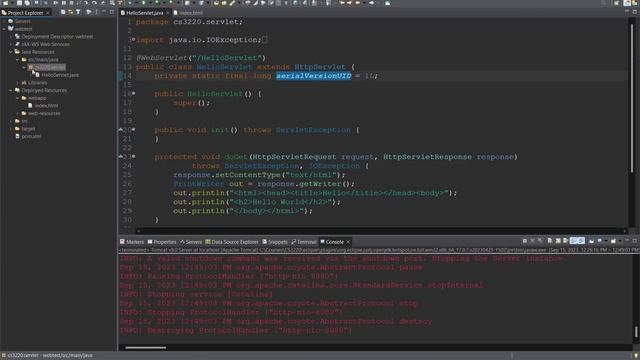Collapse the src/main/java folder
The image size is (640, 360).
click(x=18, y=60)
